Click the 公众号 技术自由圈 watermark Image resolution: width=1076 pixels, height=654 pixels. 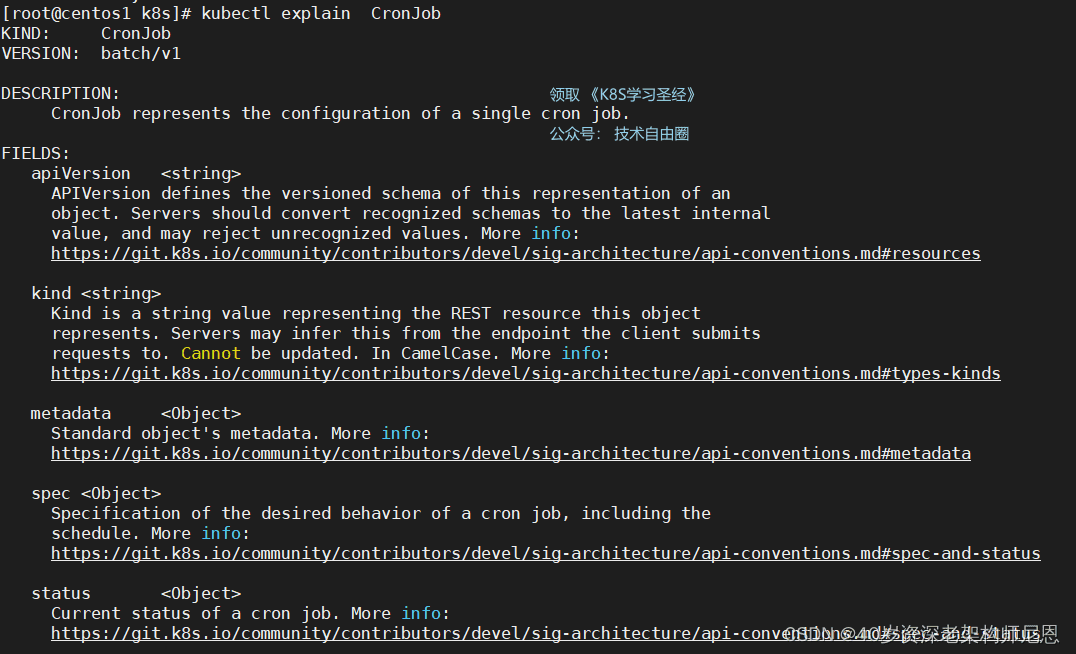619,134
